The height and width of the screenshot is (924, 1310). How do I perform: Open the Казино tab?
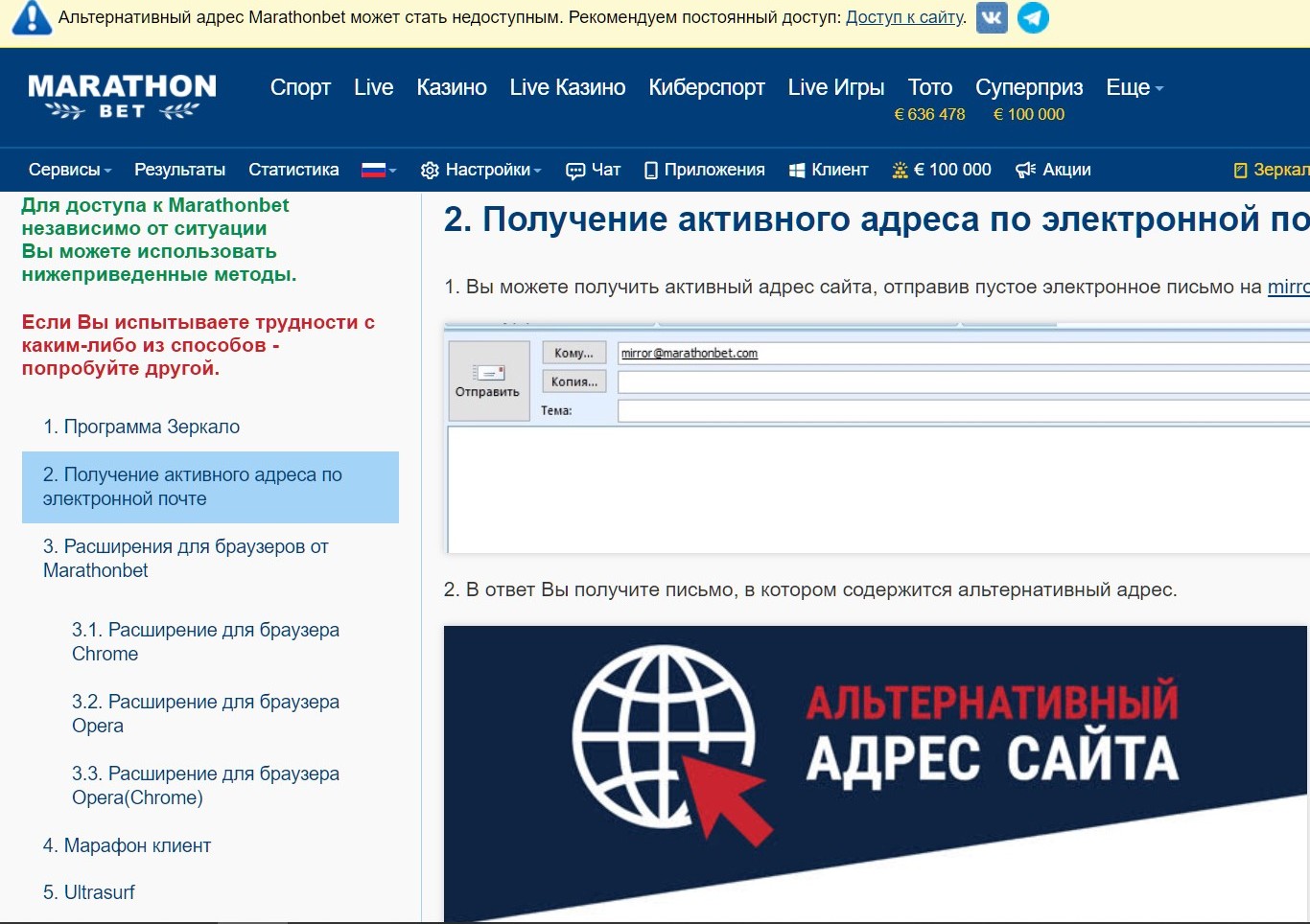[452, 87]
